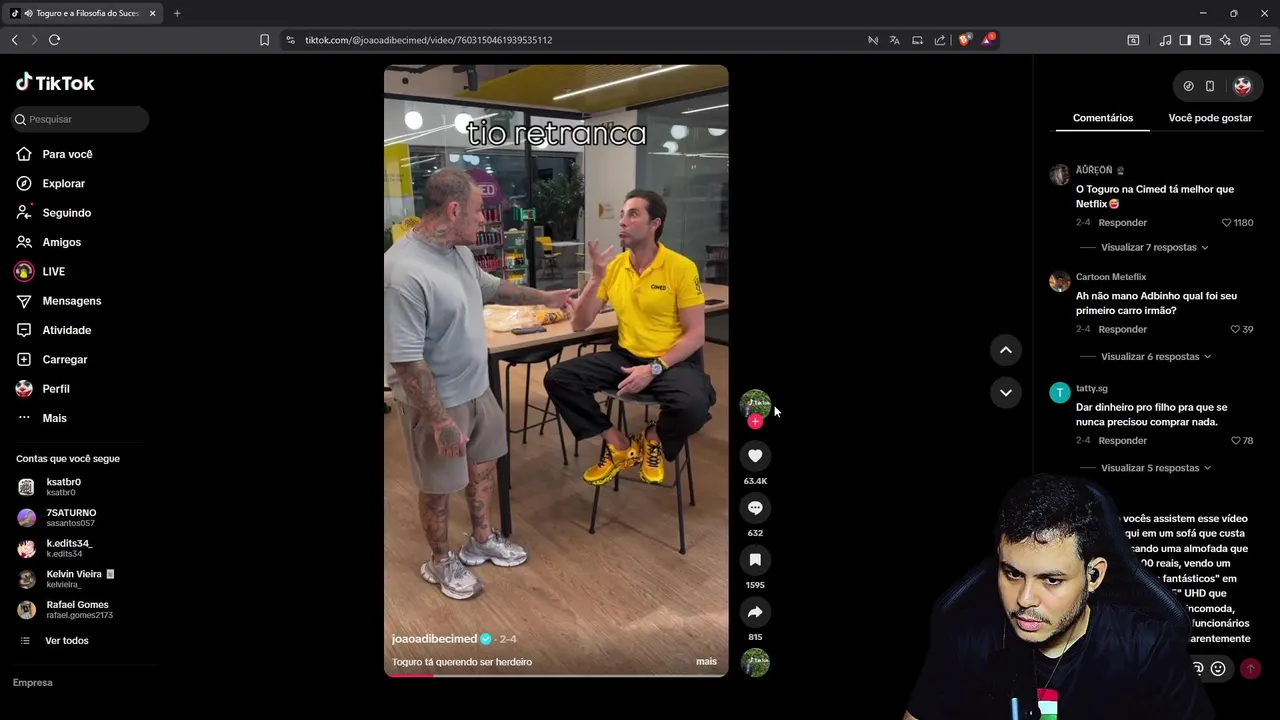Post comment with red send arrow
The height and width of the screenshot is (720, 1280).
[x=1250, y=669]
